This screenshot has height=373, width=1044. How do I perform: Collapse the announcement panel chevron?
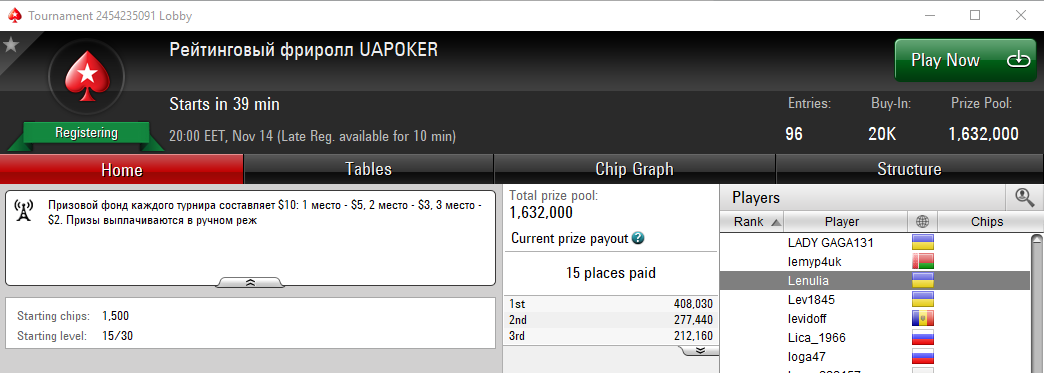coord(250,282)
